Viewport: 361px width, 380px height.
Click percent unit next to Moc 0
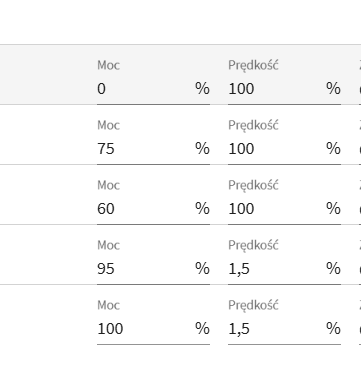[202, 89]
